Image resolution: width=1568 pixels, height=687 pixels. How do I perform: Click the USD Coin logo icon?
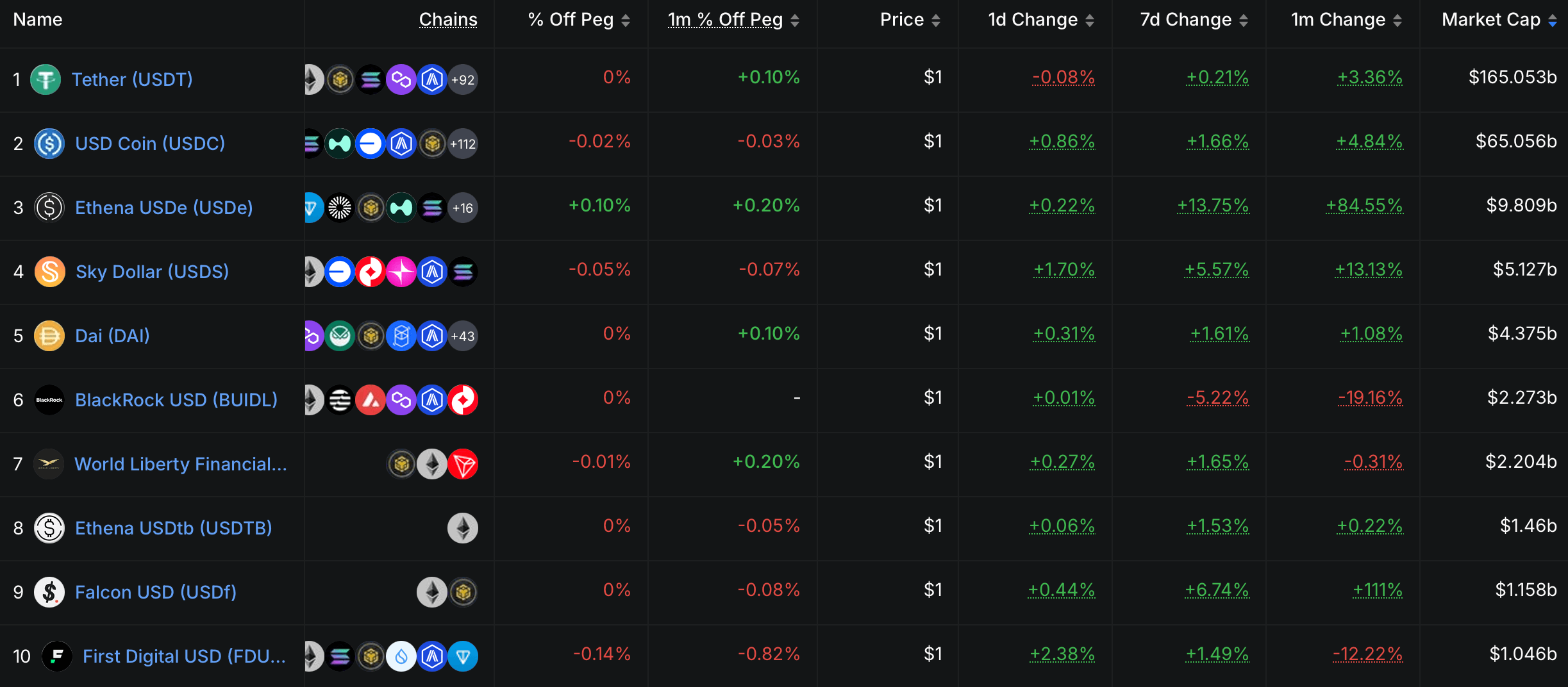point(49,144)
